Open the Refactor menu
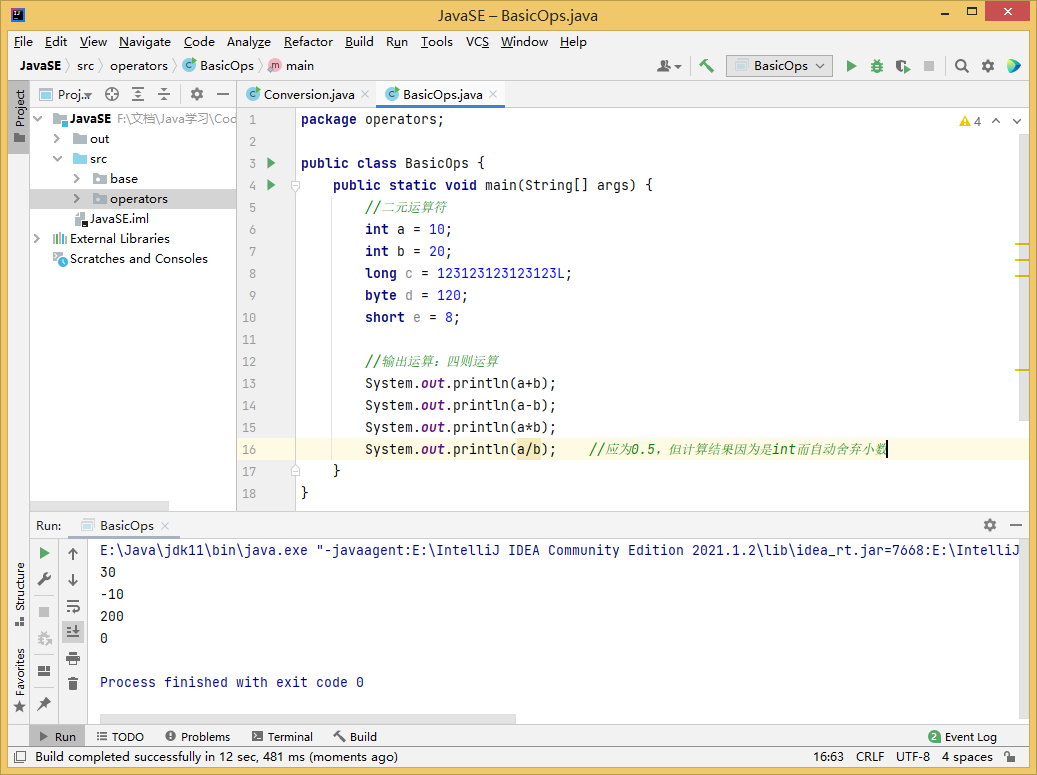 tap(308, 42)
